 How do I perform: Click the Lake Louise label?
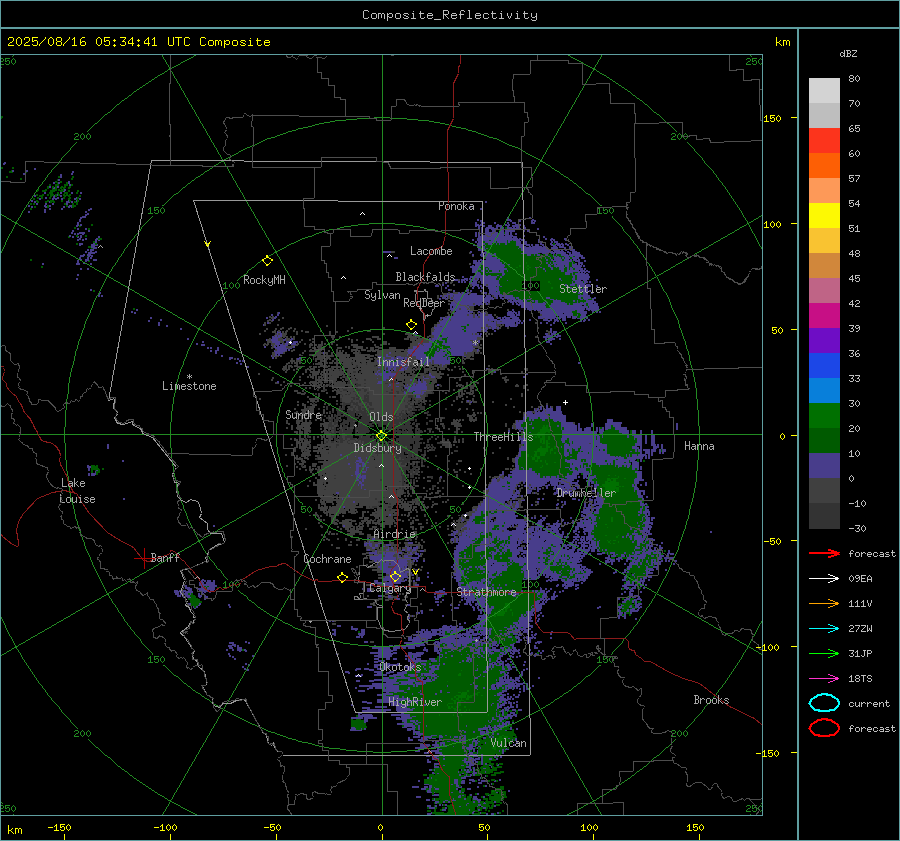77,491
